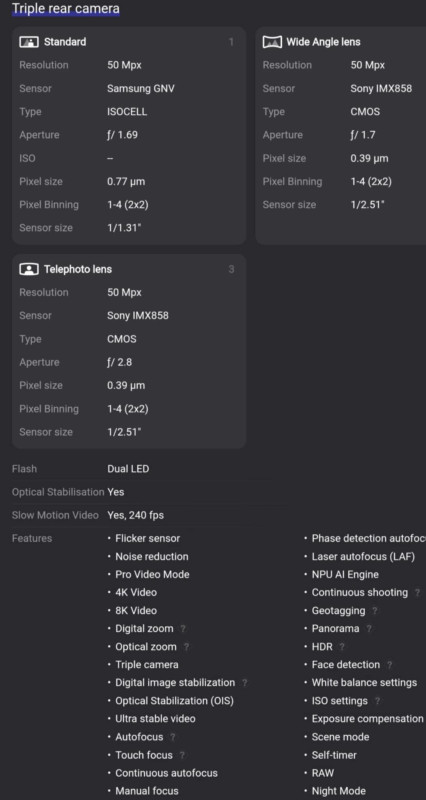Viewport: 426px width, 800px height.
Task: Click the Wide Angle lens card title
Action: (323, 42)
